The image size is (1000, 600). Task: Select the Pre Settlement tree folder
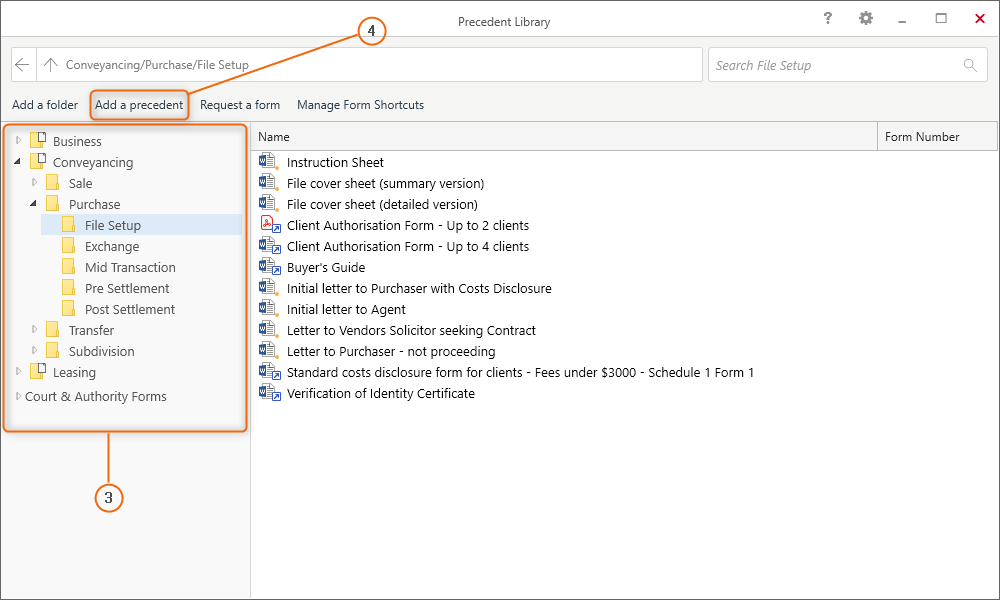[127, 288]
